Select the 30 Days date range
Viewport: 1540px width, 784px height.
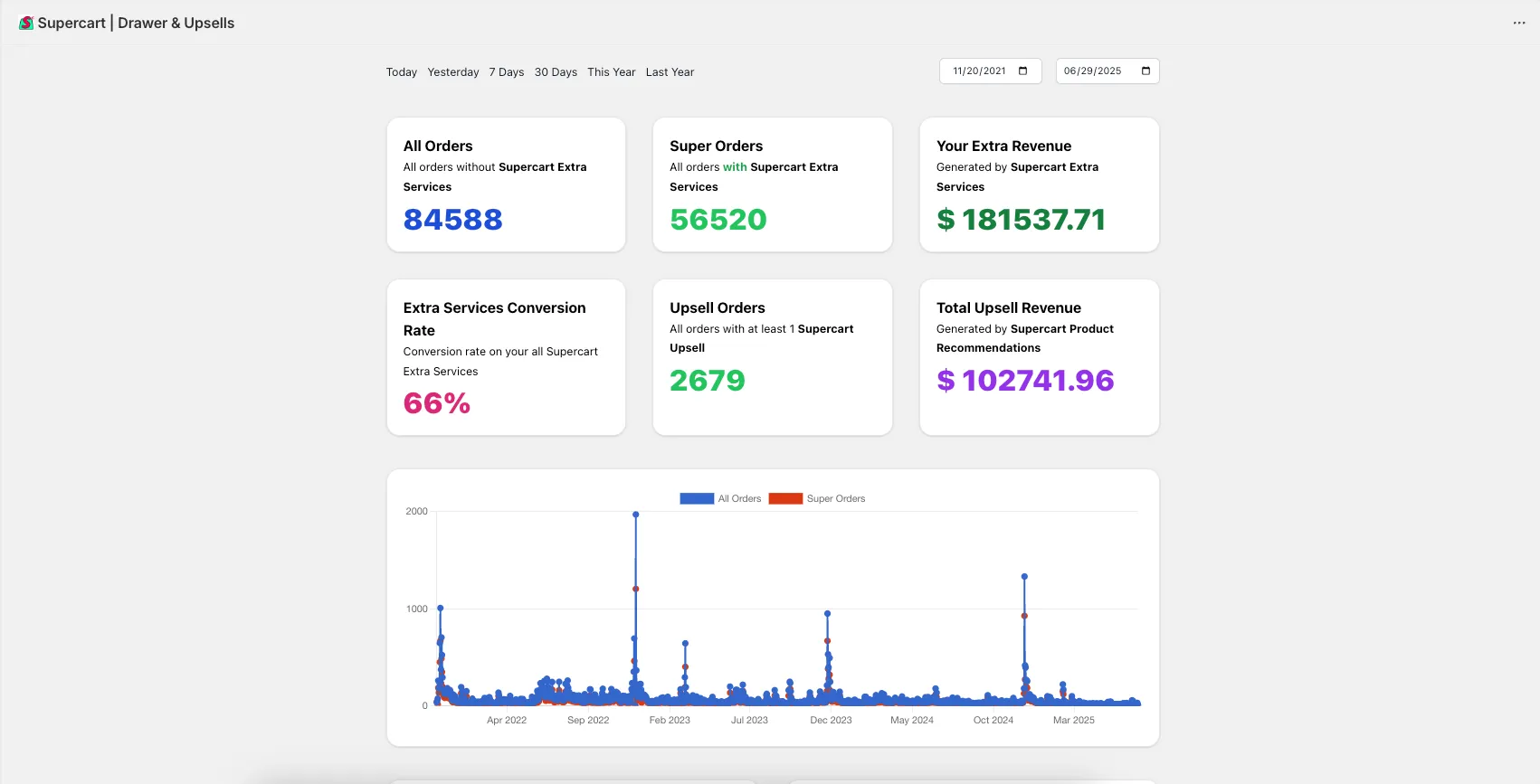click(556, 72)
